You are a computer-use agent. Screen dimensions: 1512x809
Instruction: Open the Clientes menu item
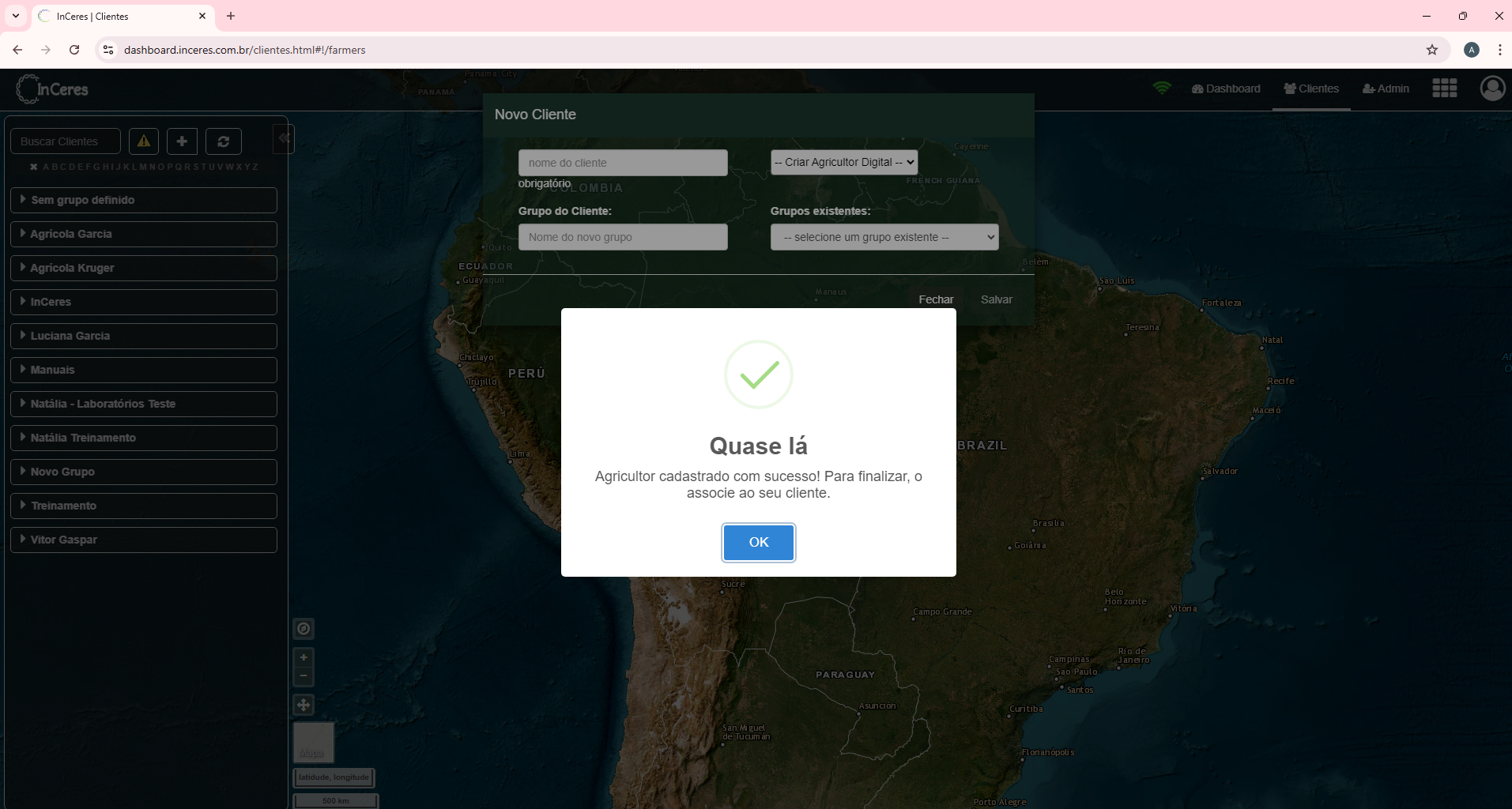1311,88
